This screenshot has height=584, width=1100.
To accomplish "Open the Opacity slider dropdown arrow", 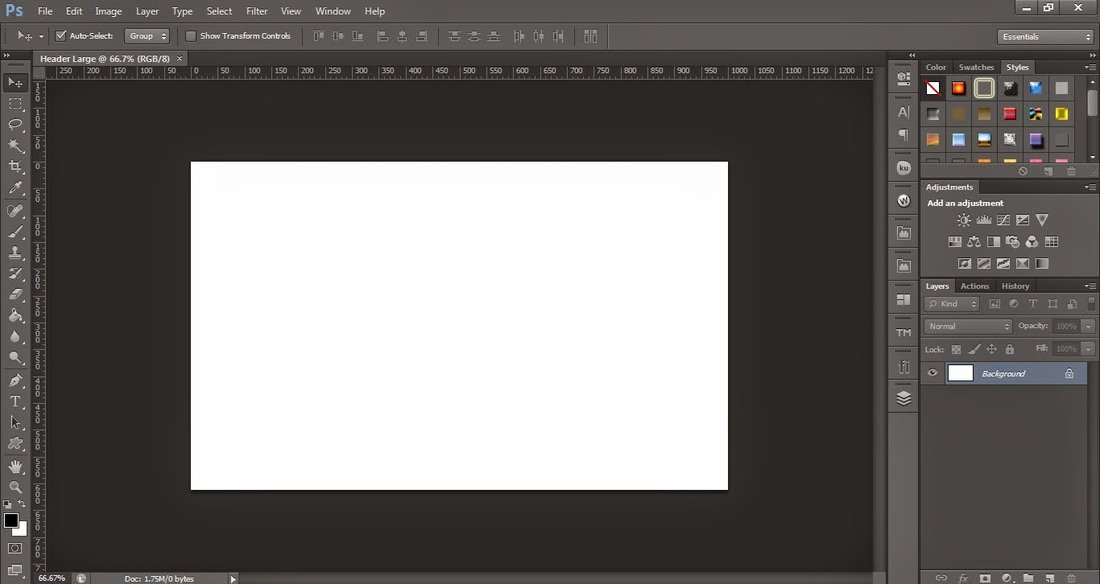I will coord(1089,326).
